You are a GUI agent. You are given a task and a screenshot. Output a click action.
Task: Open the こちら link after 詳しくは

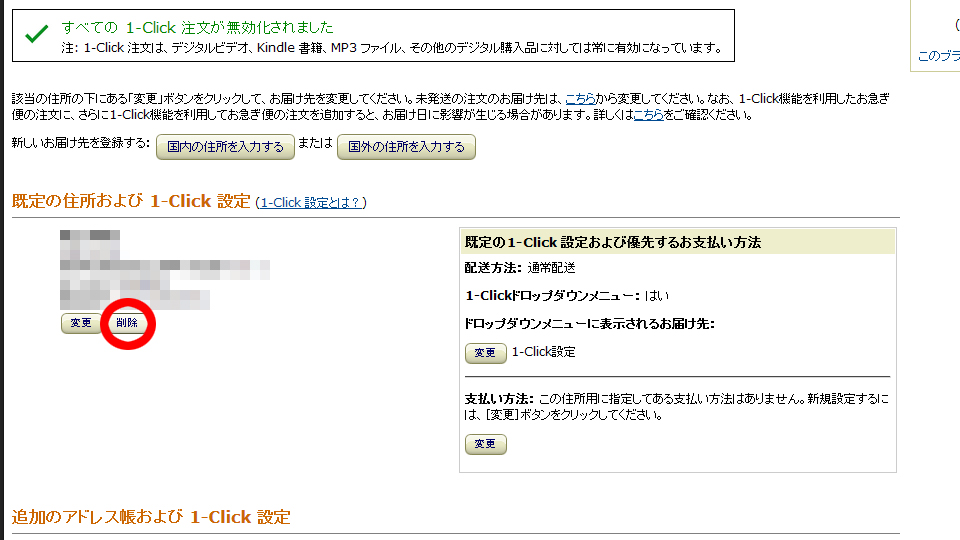(648, 115)
